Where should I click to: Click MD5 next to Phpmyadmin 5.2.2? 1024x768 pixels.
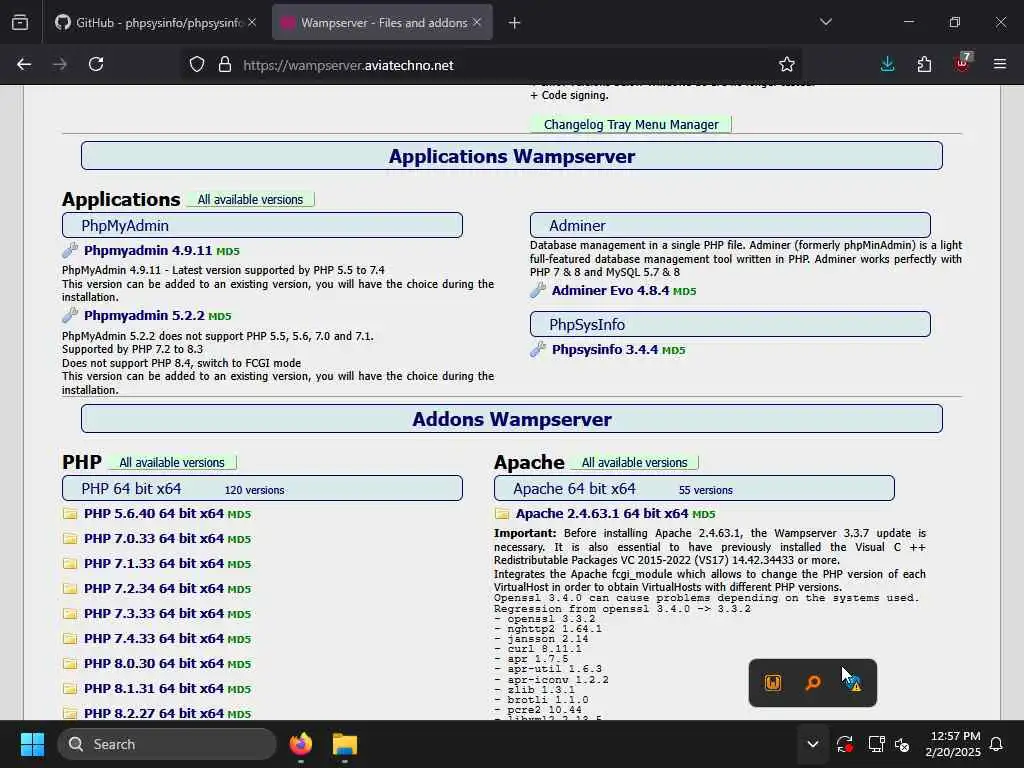pos(220,317)
